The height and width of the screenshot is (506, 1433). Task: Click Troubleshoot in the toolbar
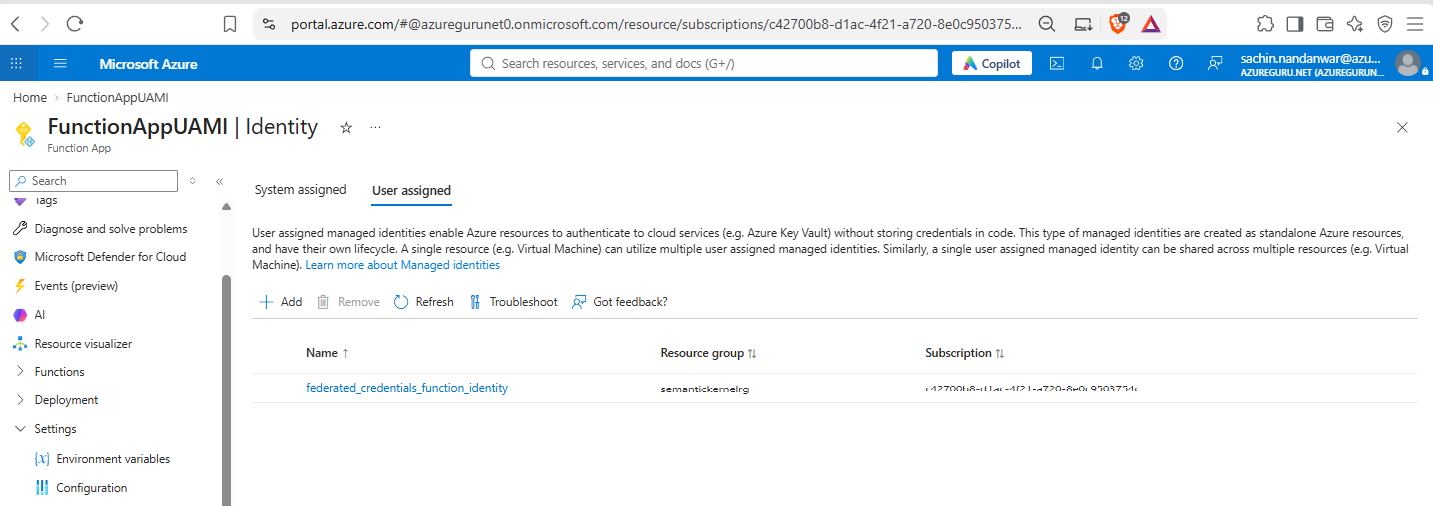coord(512,302)
